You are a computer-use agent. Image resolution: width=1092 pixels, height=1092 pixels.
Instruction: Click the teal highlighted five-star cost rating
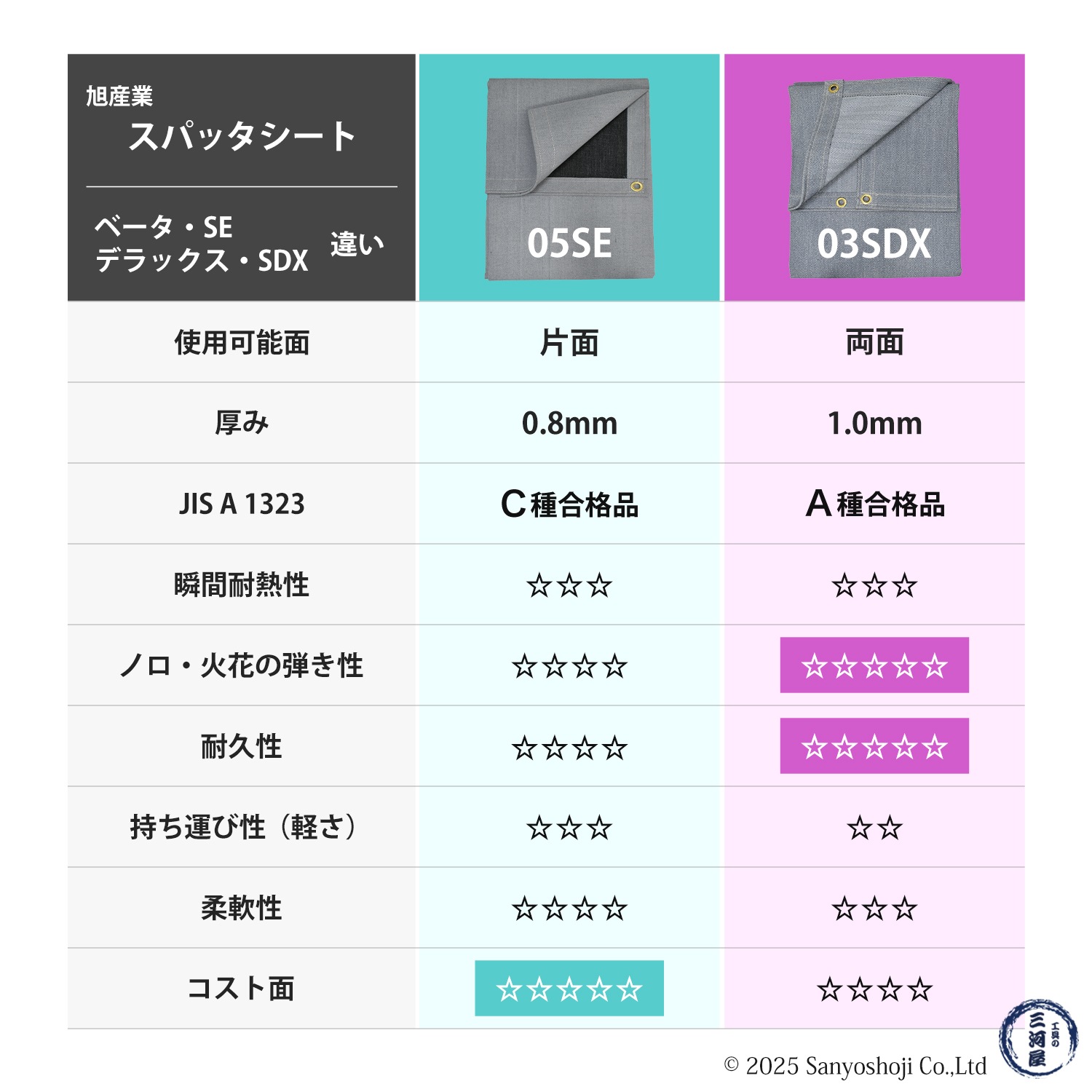569,989
